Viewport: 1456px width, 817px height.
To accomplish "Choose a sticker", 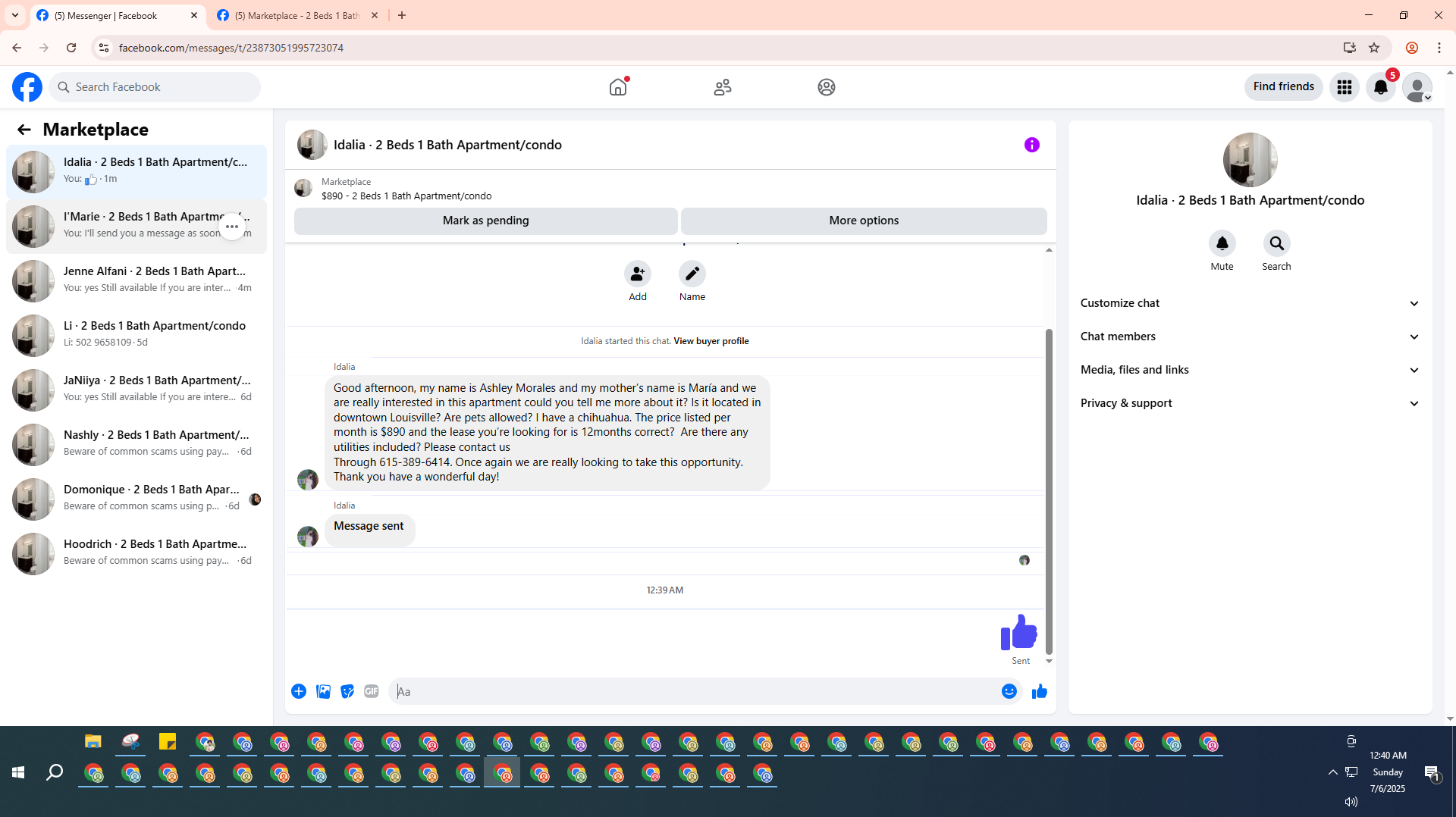I will coord(347,691).
